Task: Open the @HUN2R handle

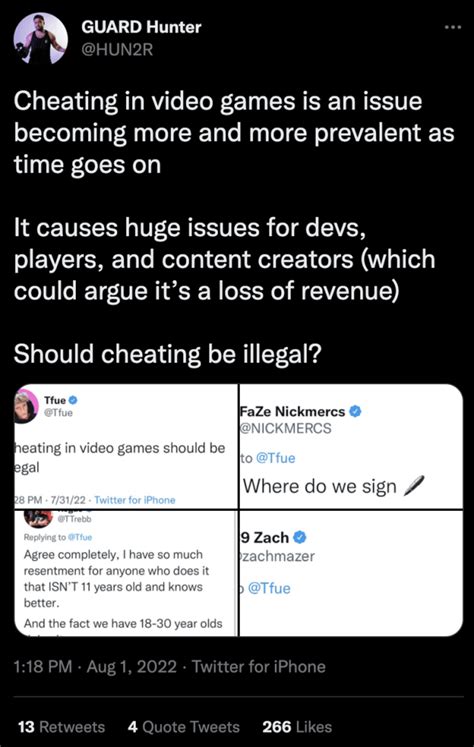Action: pos(117,50)
